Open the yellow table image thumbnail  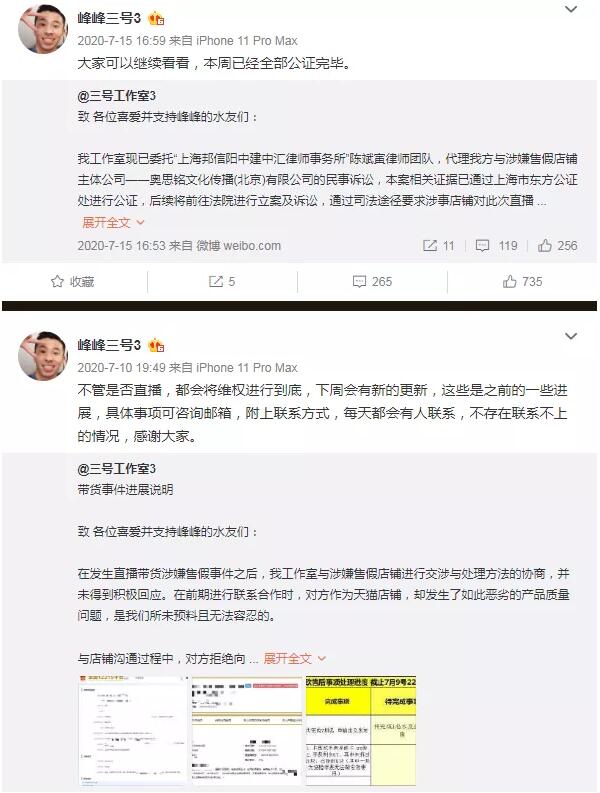(x=361, y=731)
